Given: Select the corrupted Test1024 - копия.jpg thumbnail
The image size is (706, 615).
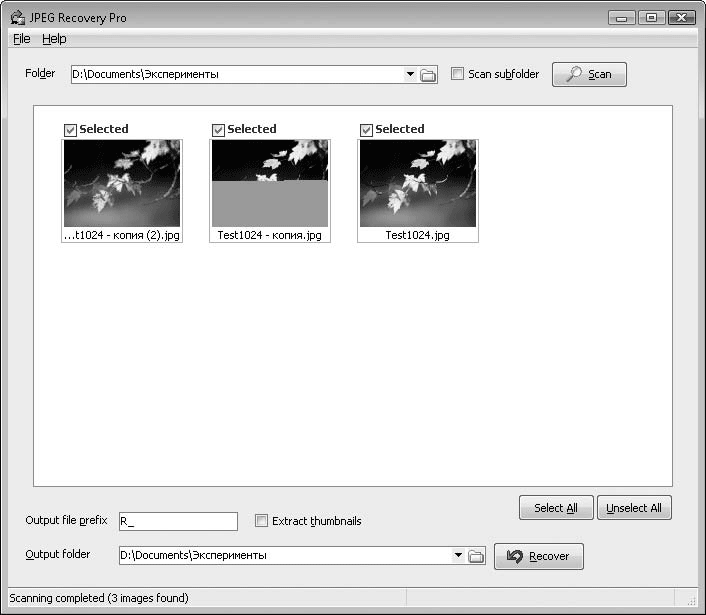Looking at the screenshot, I should coord(270,183).
